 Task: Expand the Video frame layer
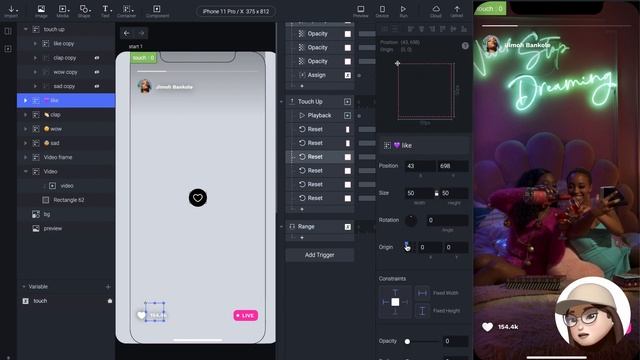(x=25, y=157)
